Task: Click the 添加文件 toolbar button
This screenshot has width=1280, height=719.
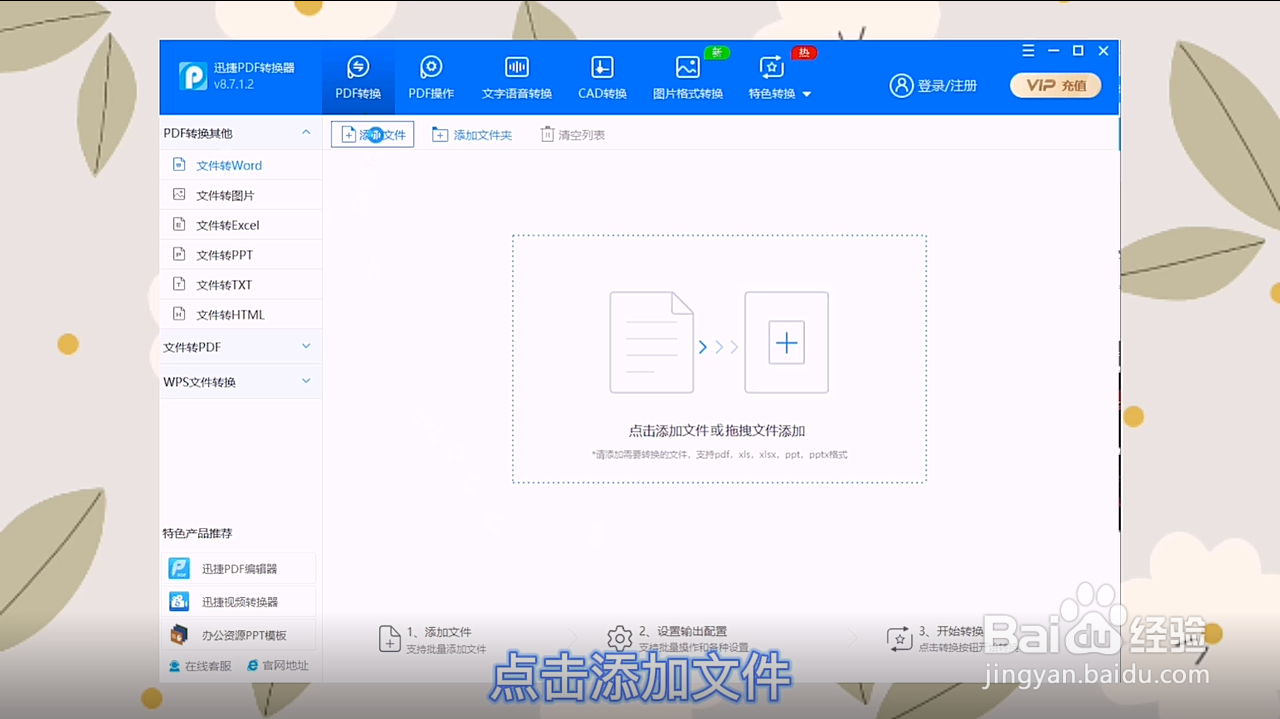Action: pyautogui.click(x=373, y=134)
